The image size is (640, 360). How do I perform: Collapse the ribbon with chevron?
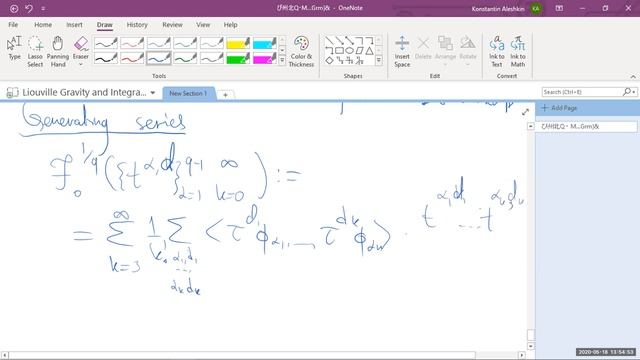click(x=633, y=76)
